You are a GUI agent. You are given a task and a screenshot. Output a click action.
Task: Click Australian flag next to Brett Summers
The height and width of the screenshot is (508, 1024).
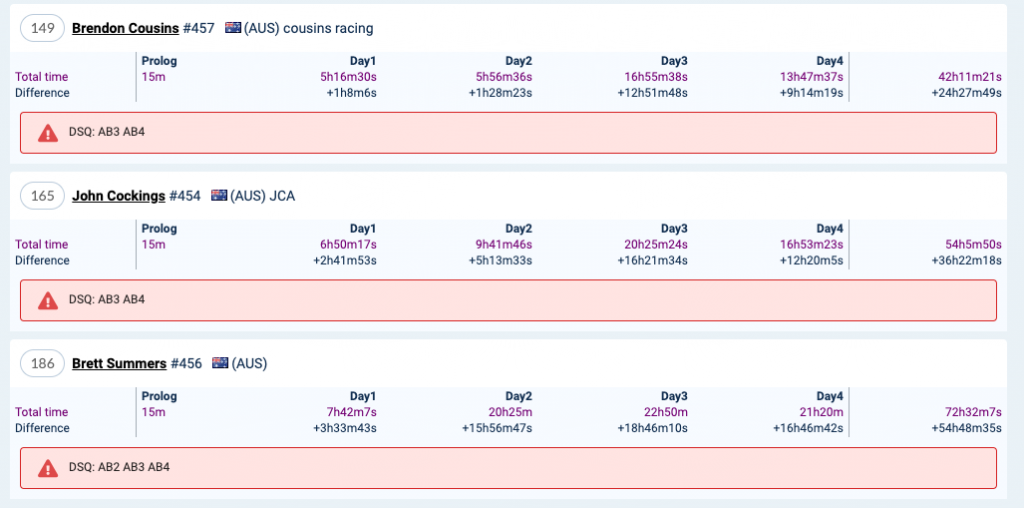tap(220, 364)
